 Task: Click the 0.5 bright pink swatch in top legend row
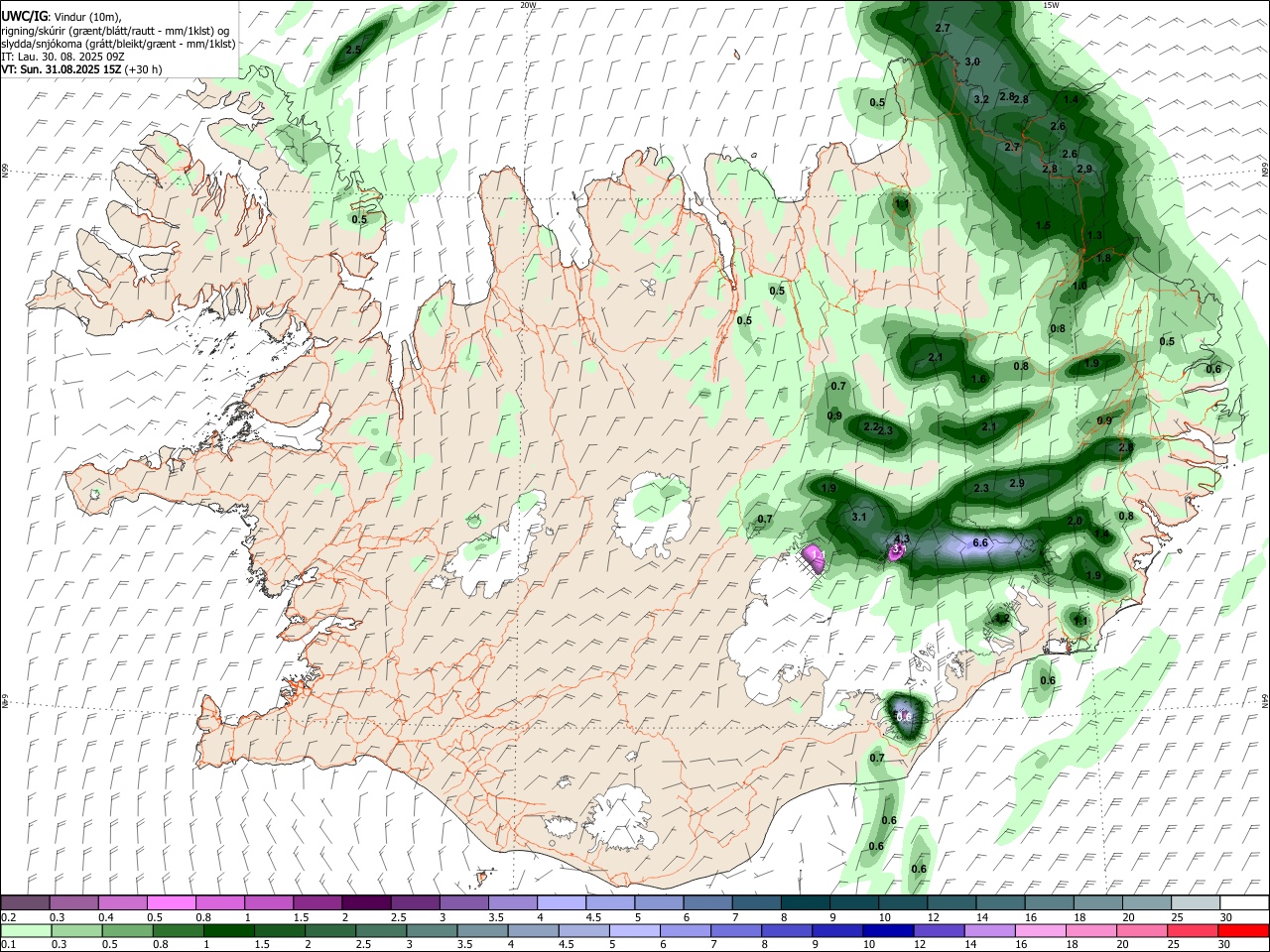click(171, 903)
